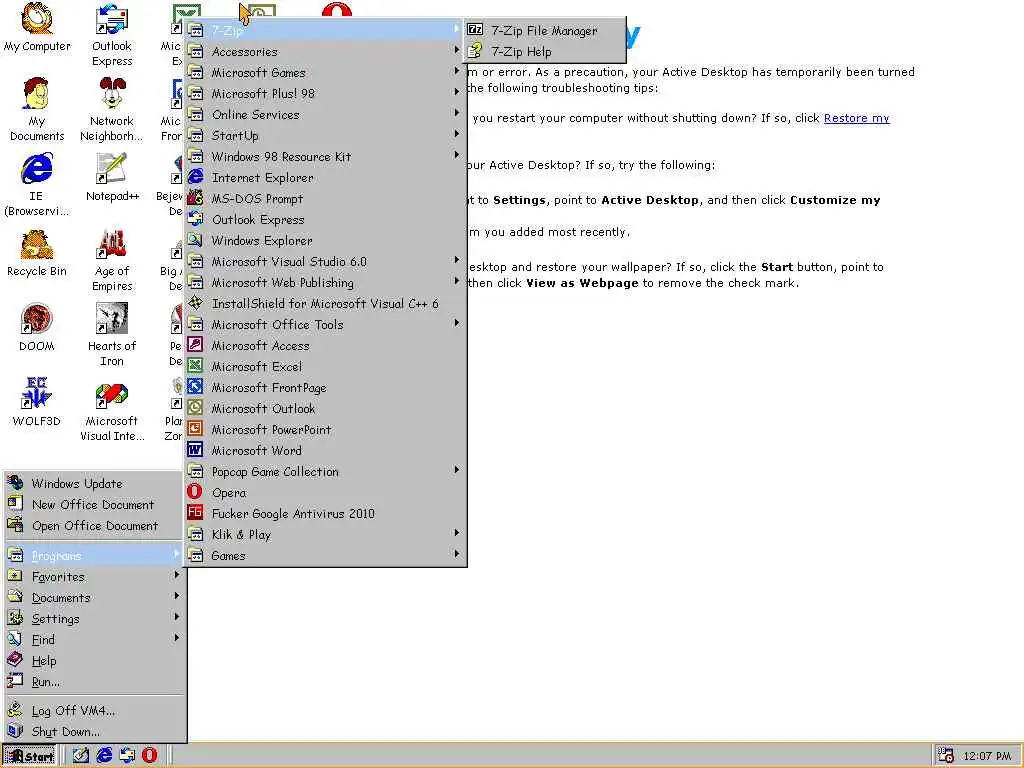The width and height of the screenshot is (1024, 768).
Task: Expand Microsoft Web Publishing submenu
Action: click(x=325, y=282)
